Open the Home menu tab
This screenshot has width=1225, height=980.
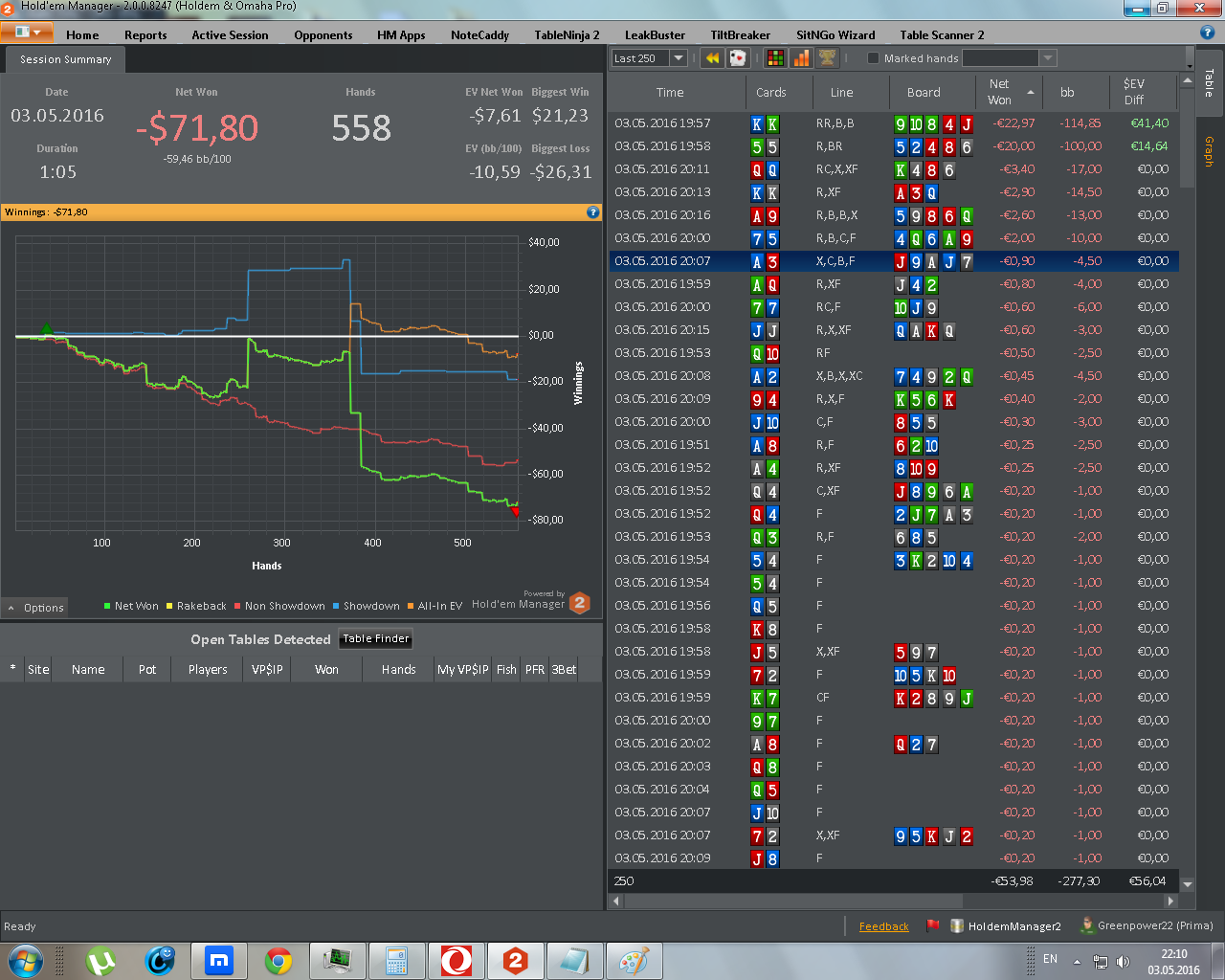point(82,35)
